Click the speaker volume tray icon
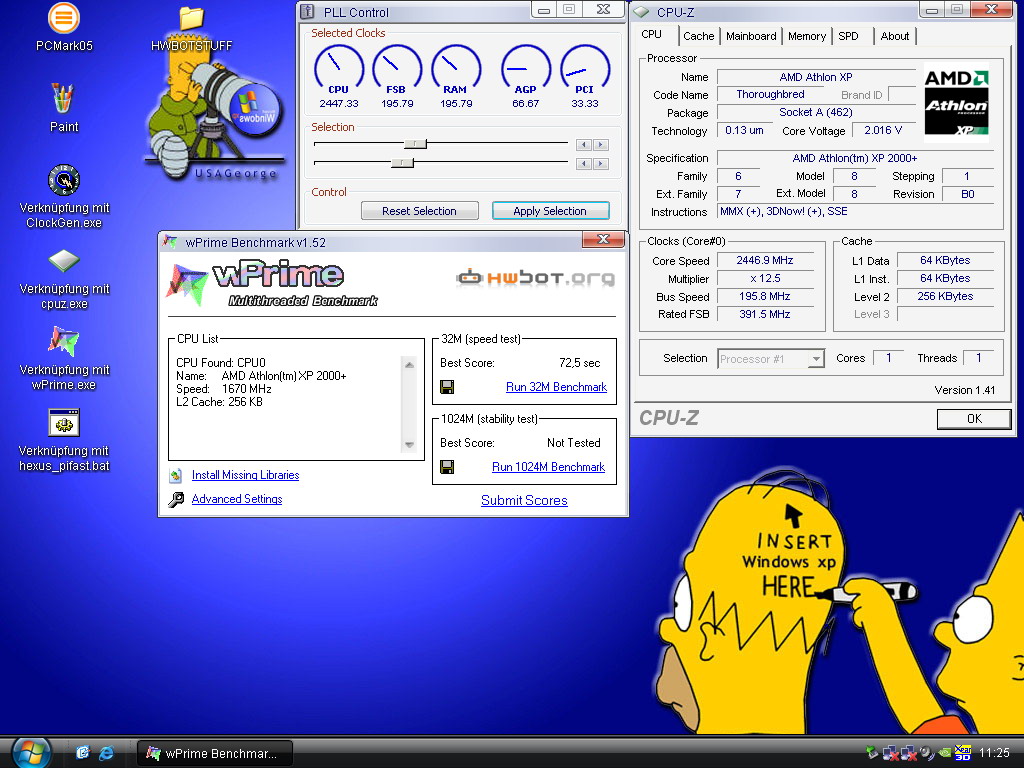This screenshot has height=768, width=1024. (x=927, y=753)
